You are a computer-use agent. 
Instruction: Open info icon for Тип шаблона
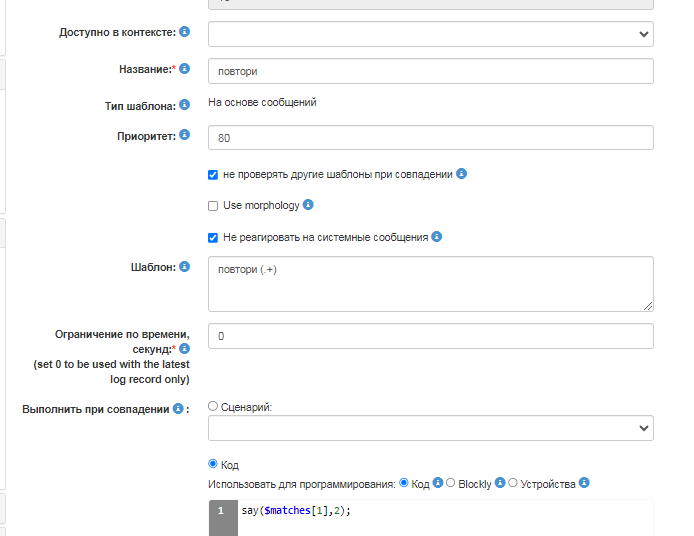pos(185,105)
